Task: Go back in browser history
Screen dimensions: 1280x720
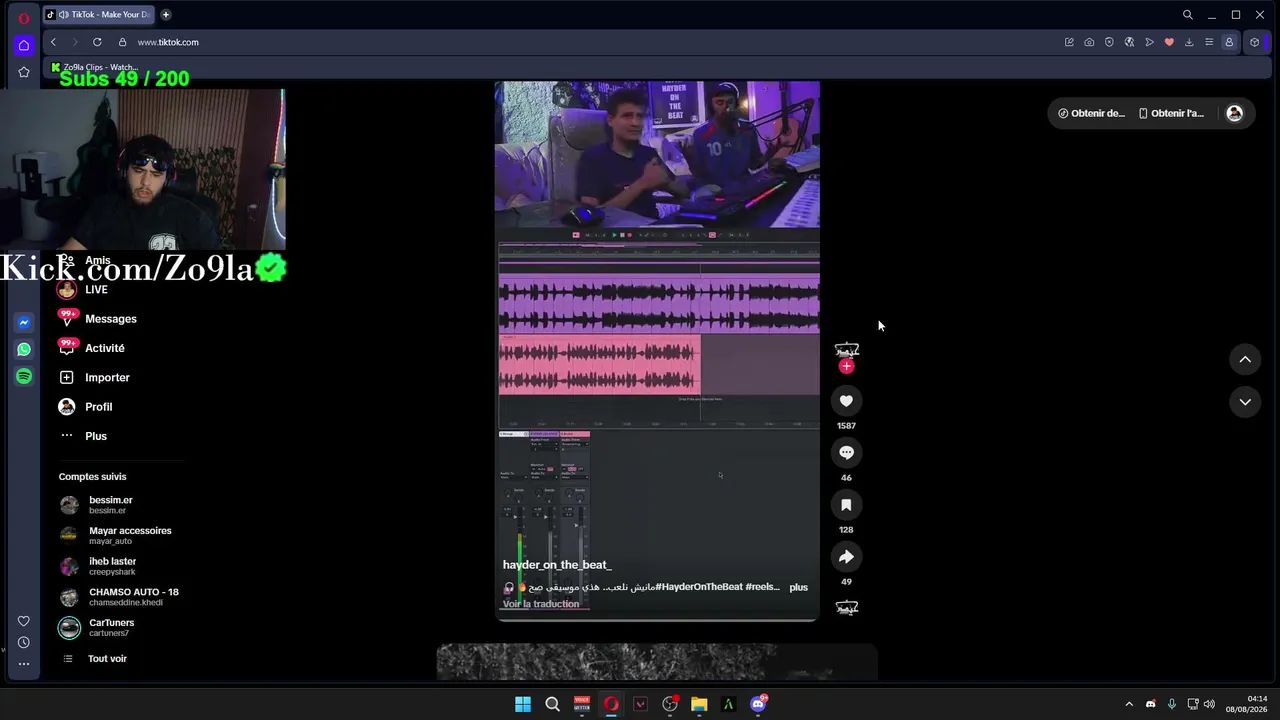Action: (x=53, y=42)
